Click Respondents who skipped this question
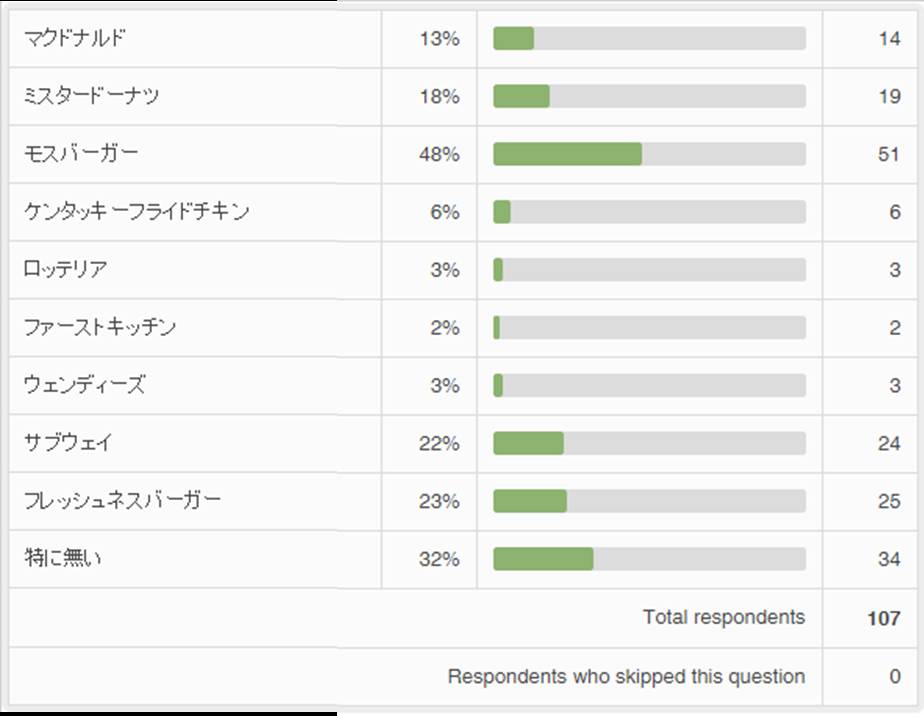The image size is (924, 716). [626, 677]
